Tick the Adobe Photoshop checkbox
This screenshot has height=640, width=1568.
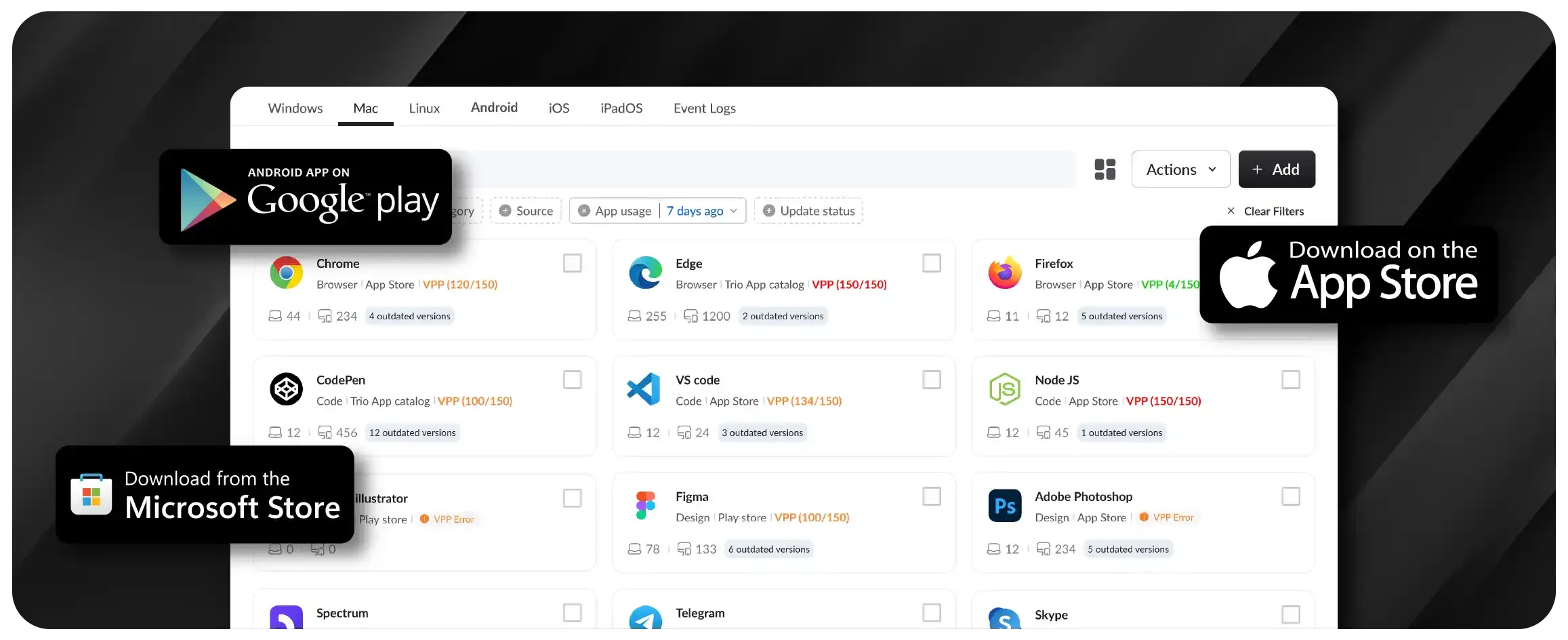[1291, 496]
